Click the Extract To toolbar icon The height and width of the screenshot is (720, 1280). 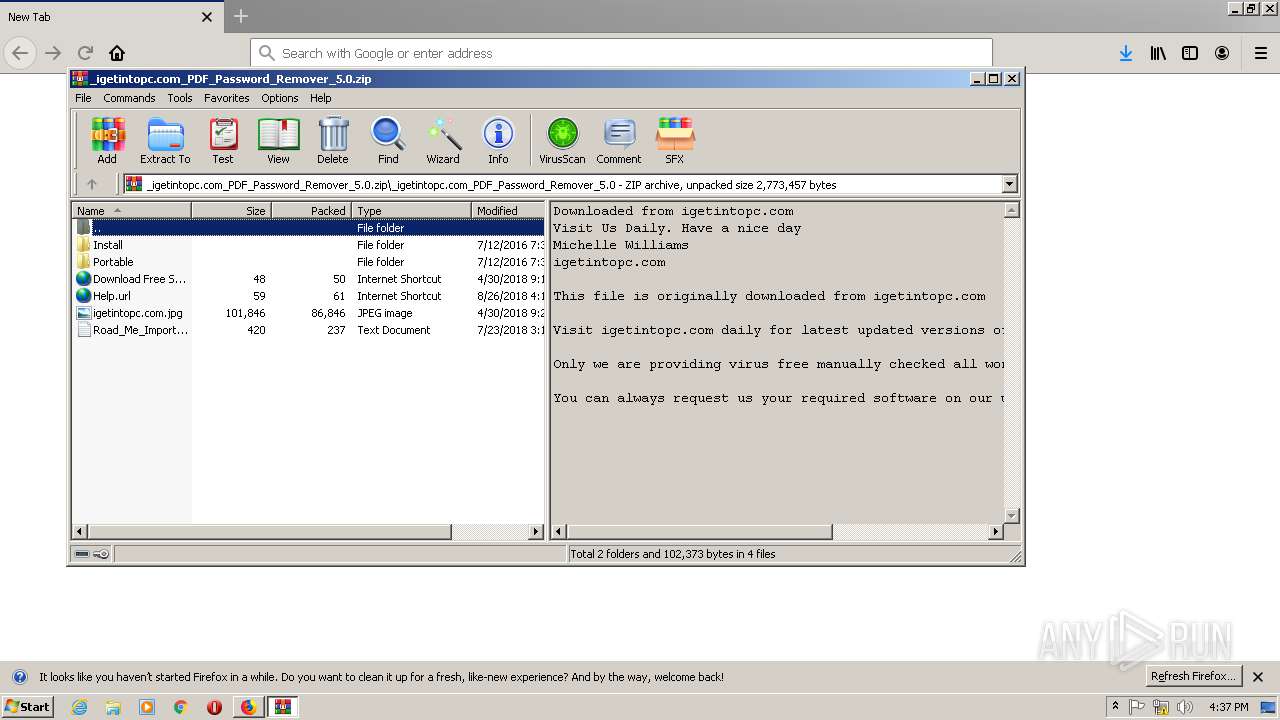(x=165, y=140)
